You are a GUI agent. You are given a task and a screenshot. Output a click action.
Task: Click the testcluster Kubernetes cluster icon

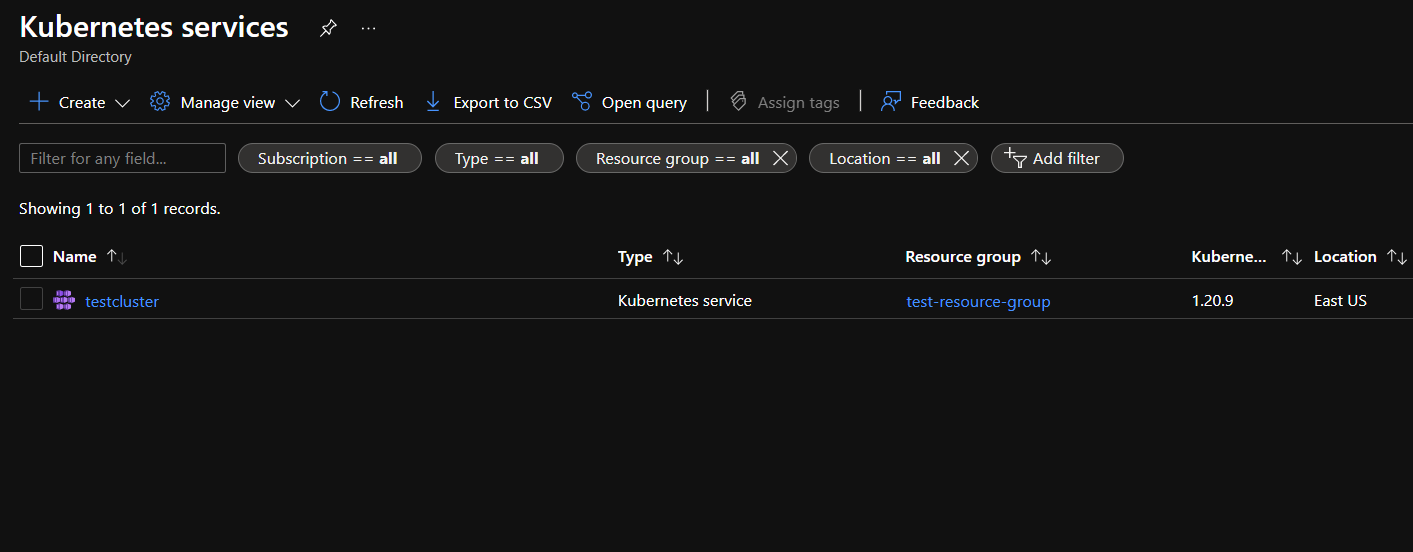[65, 300]
